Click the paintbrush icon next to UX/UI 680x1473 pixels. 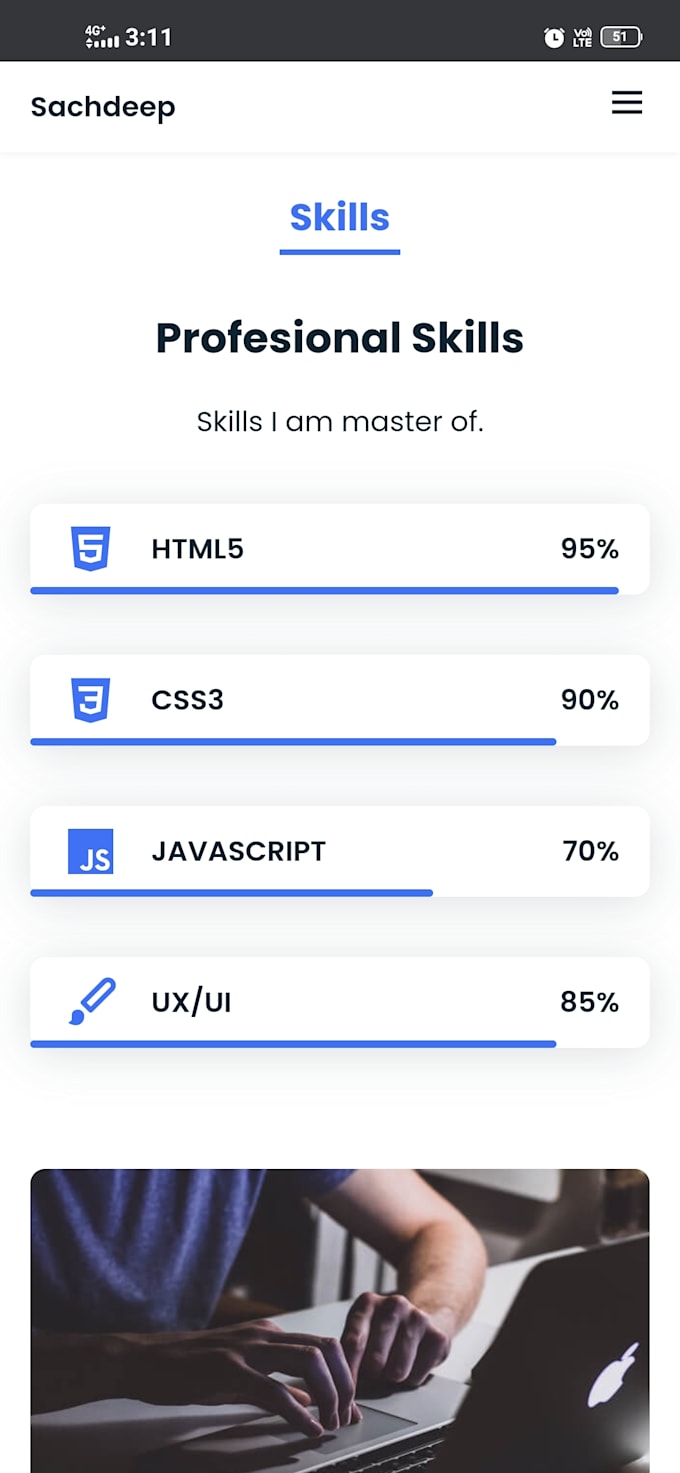pyautogui.click(x=90, y=1000)
